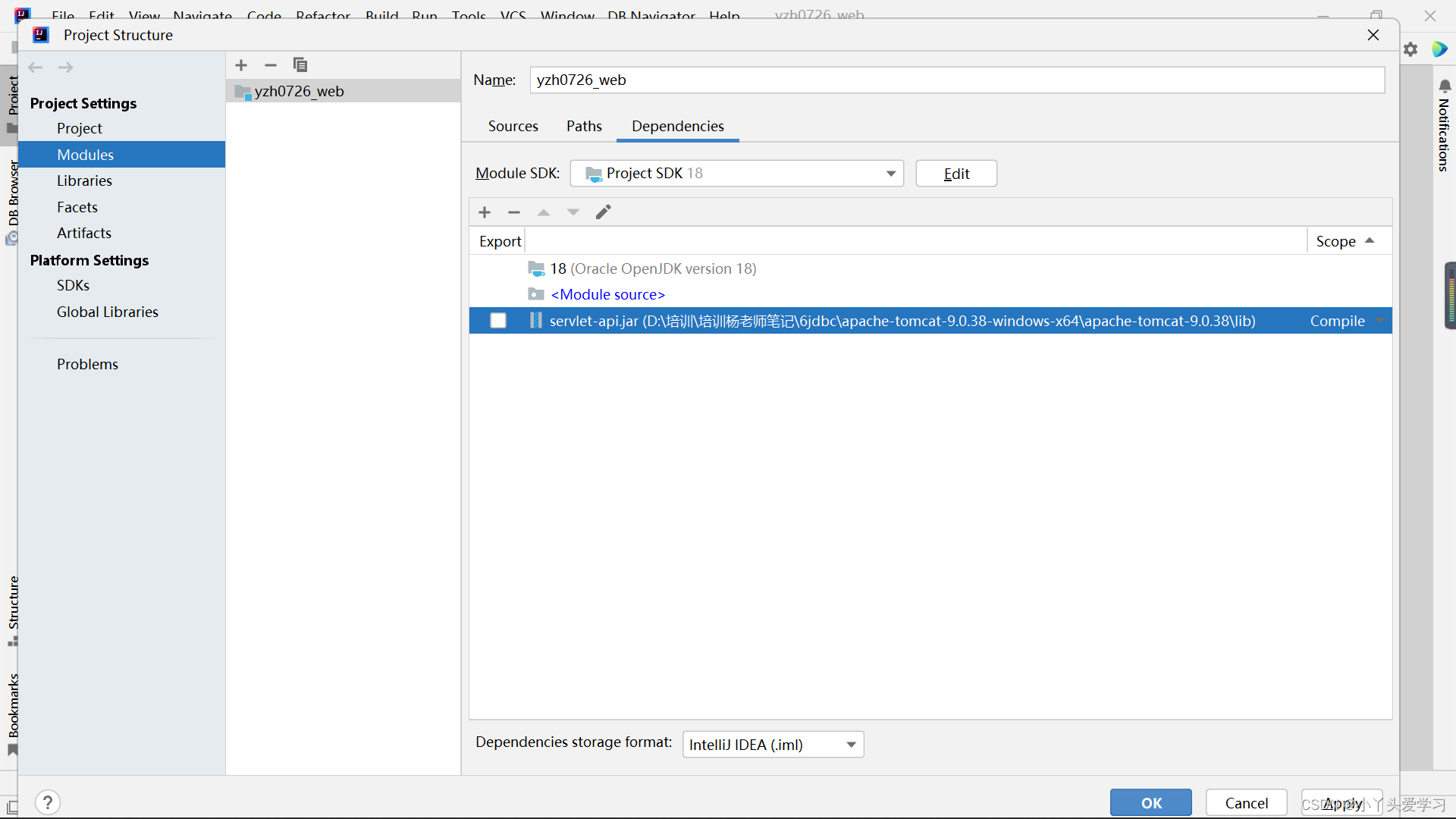
Task: Open Project settings section
Action: tap(80, 128)
